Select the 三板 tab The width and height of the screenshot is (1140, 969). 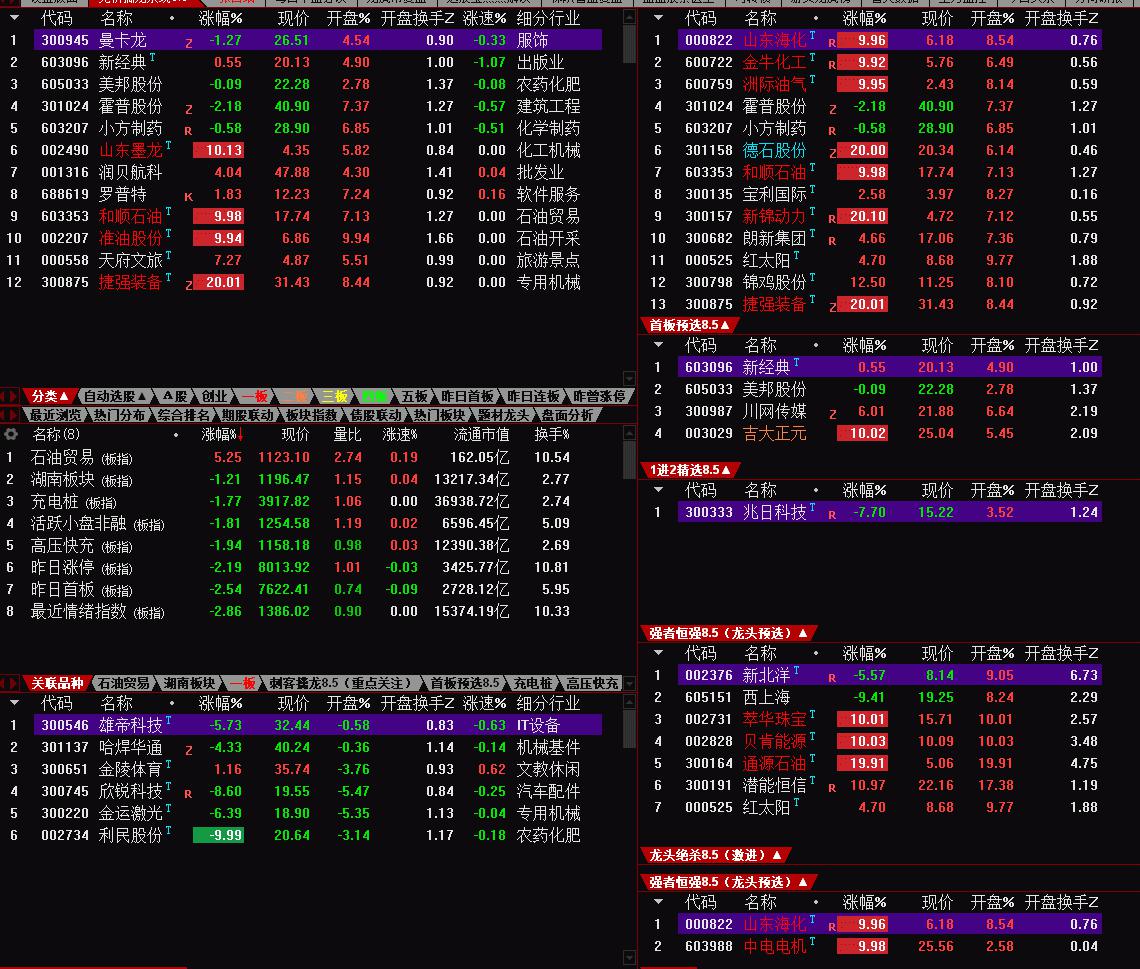tap(334, 396)
